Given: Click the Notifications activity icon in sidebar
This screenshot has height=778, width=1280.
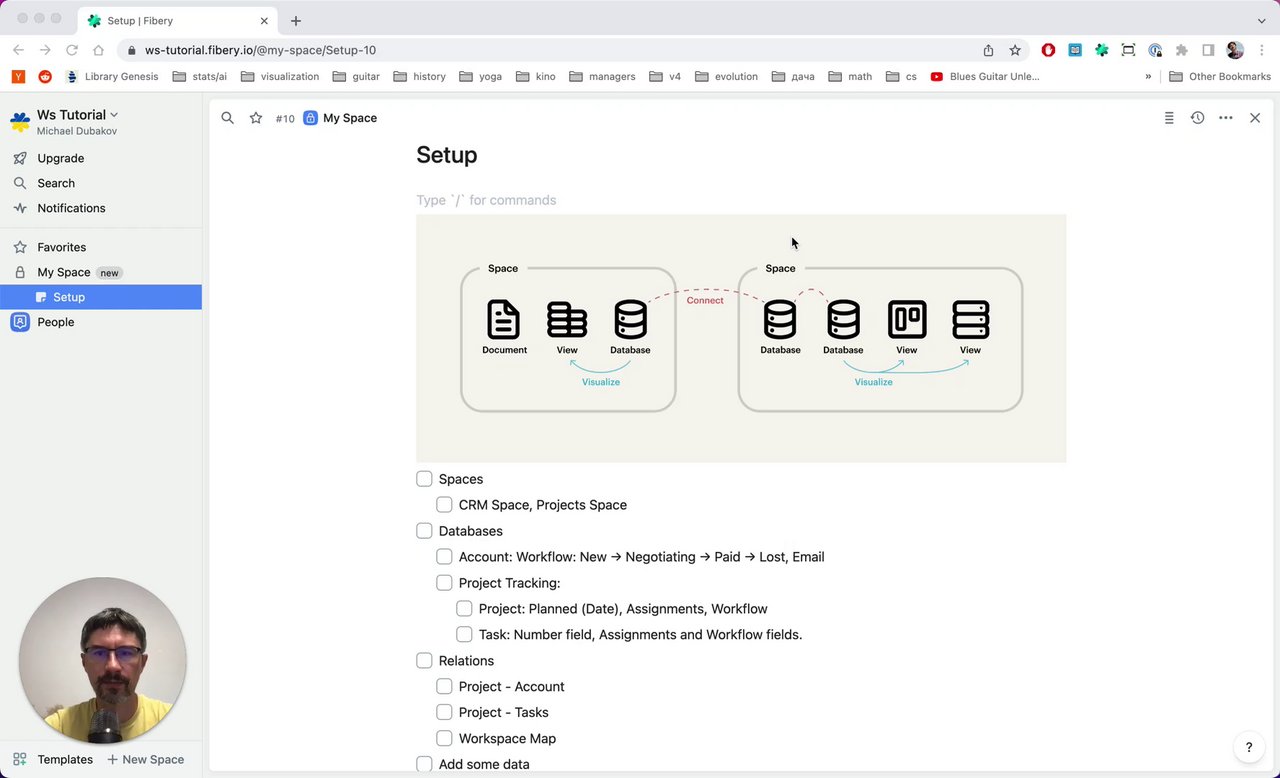Looking at the screenshot, I should (x=20, y=208).
